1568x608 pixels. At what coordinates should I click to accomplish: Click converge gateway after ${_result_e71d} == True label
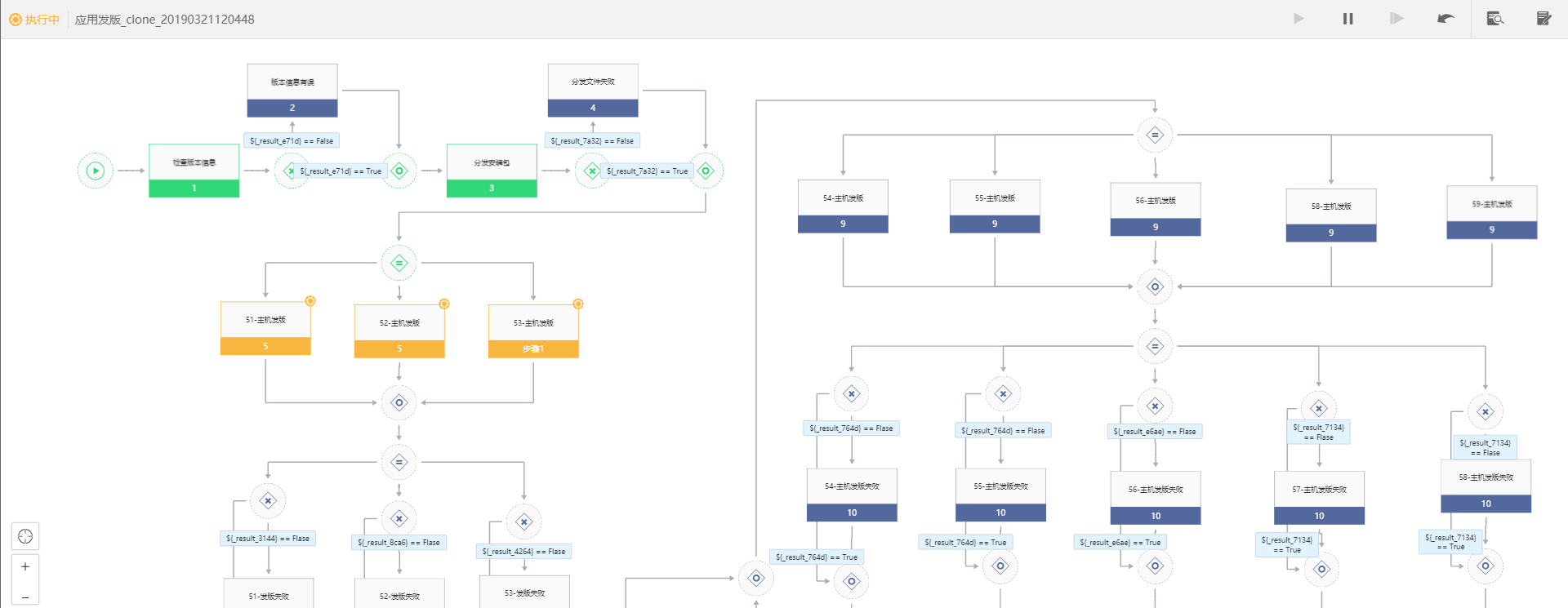point(399,171)
